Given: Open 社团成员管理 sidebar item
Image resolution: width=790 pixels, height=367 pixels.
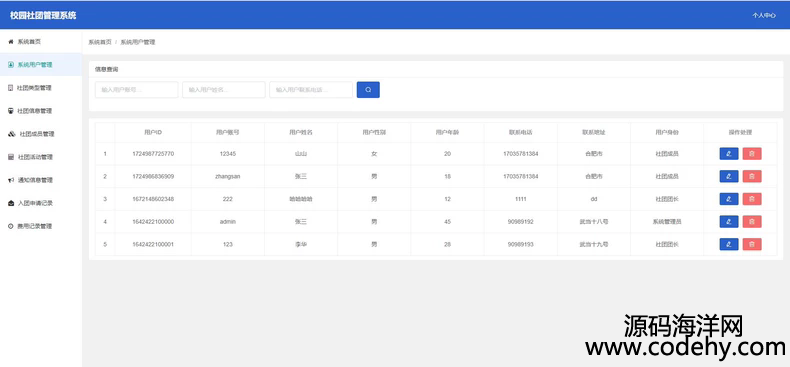Looking at the screenshot, I should (41, 134).
